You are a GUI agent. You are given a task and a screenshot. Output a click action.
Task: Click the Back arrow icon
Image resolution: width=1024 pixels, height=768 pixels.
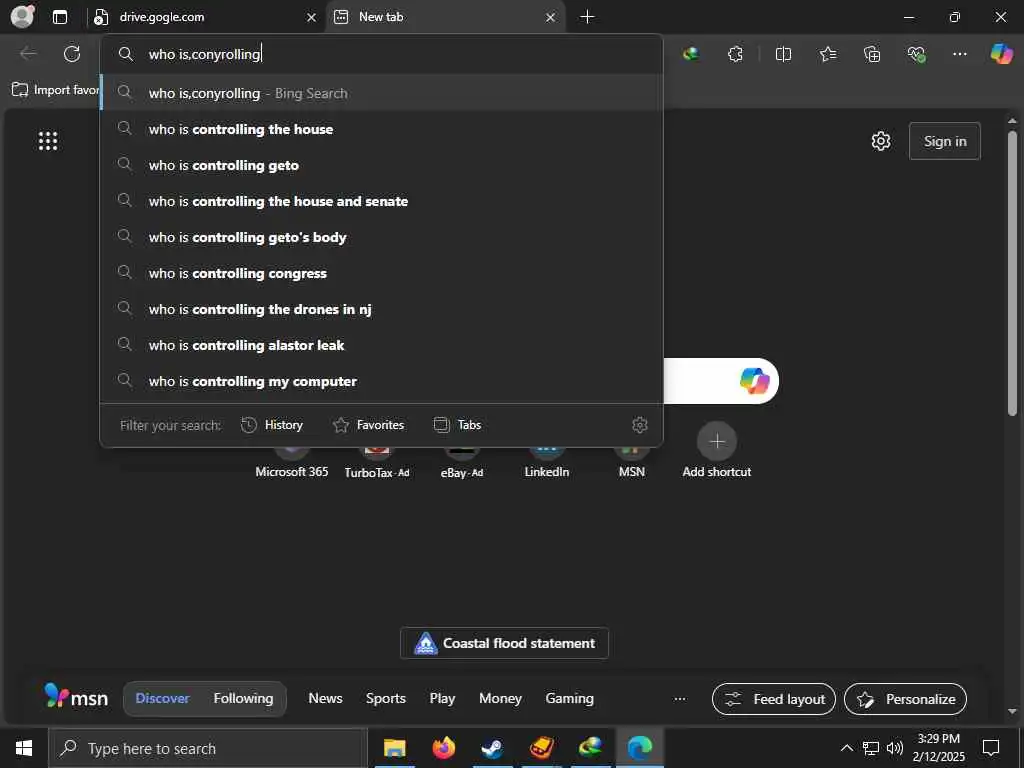(x=28, y=54)
